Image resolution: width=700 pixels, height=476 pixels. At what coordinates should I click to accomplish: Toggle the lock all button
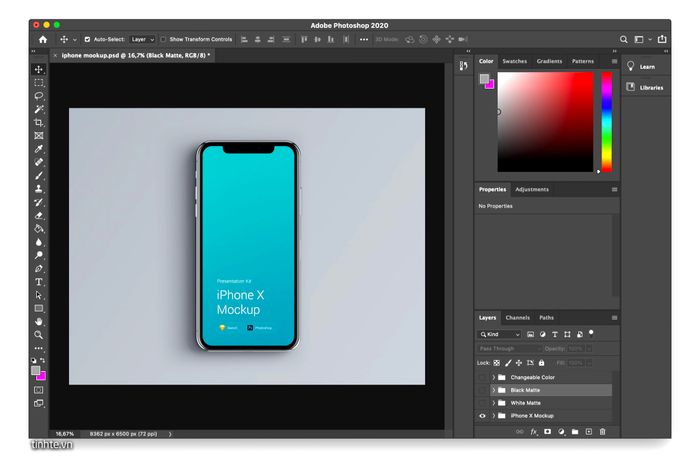542,363
